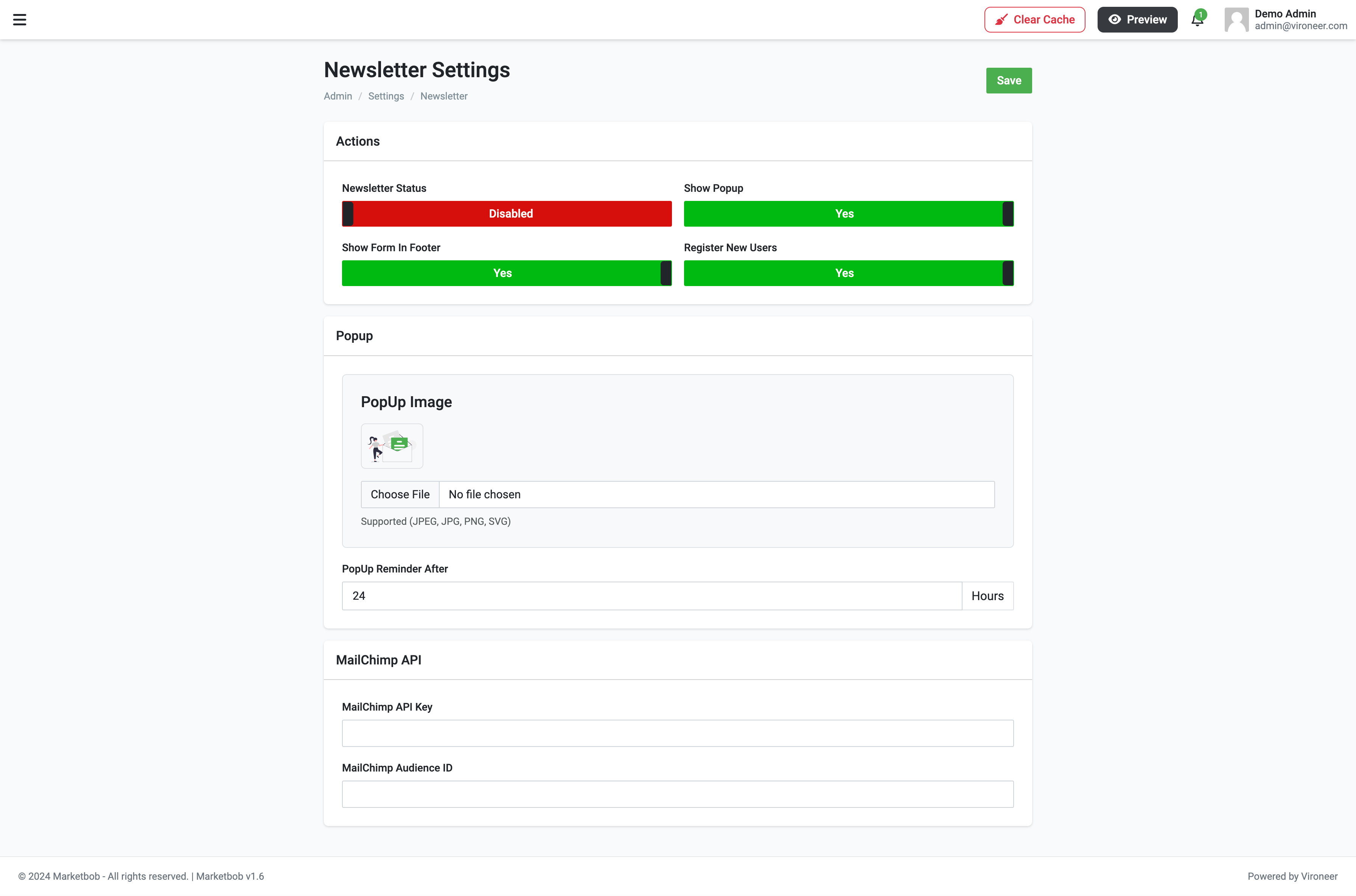Focus the MailChimp API Key input

(677, 733)
